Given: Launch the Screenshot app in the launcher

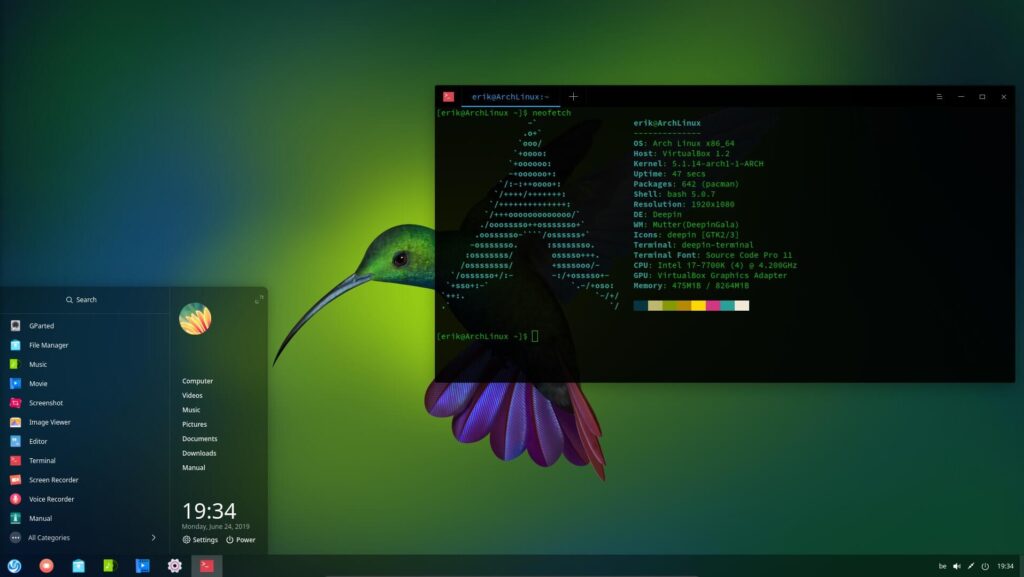Looking at the screenshot, I should click(40, 403).
